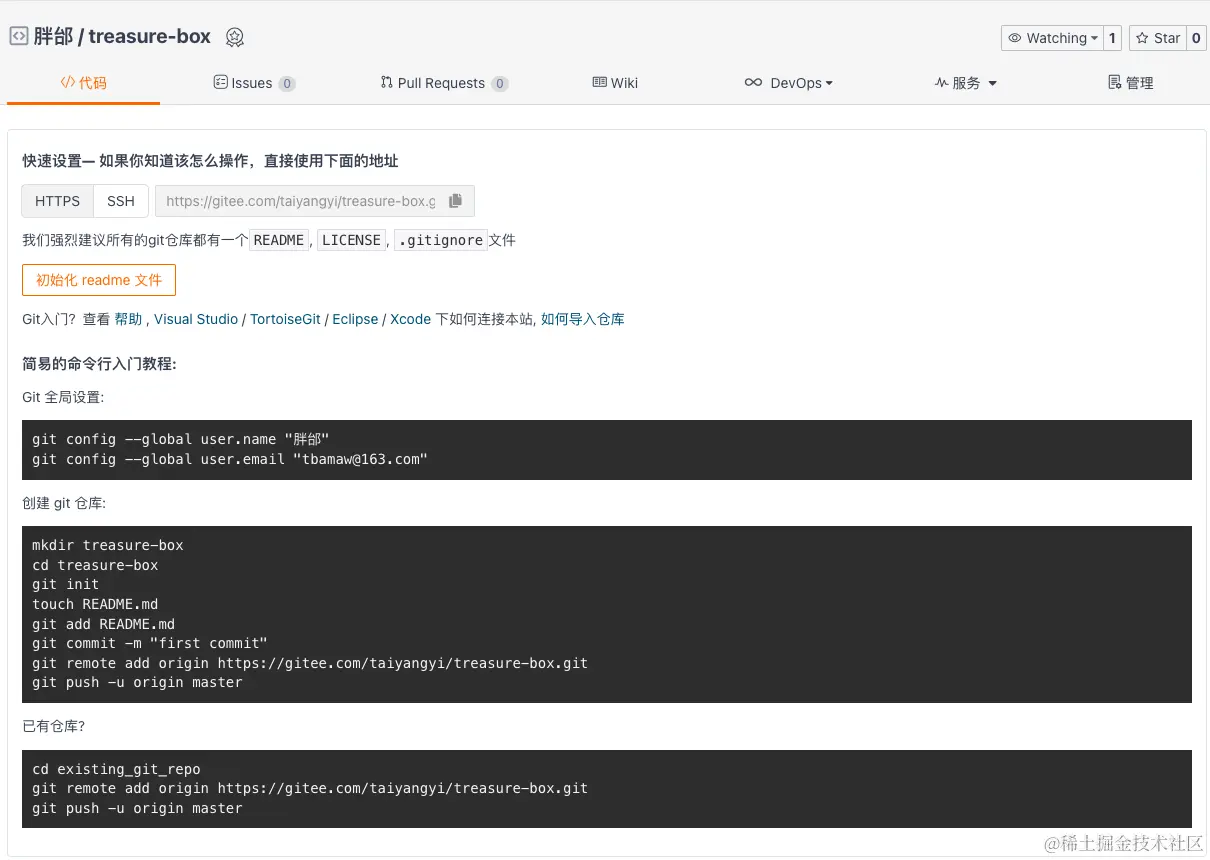Click the treasure-box repository name
The width and height of the screenshot is (1210, 860).
point(150,37)
